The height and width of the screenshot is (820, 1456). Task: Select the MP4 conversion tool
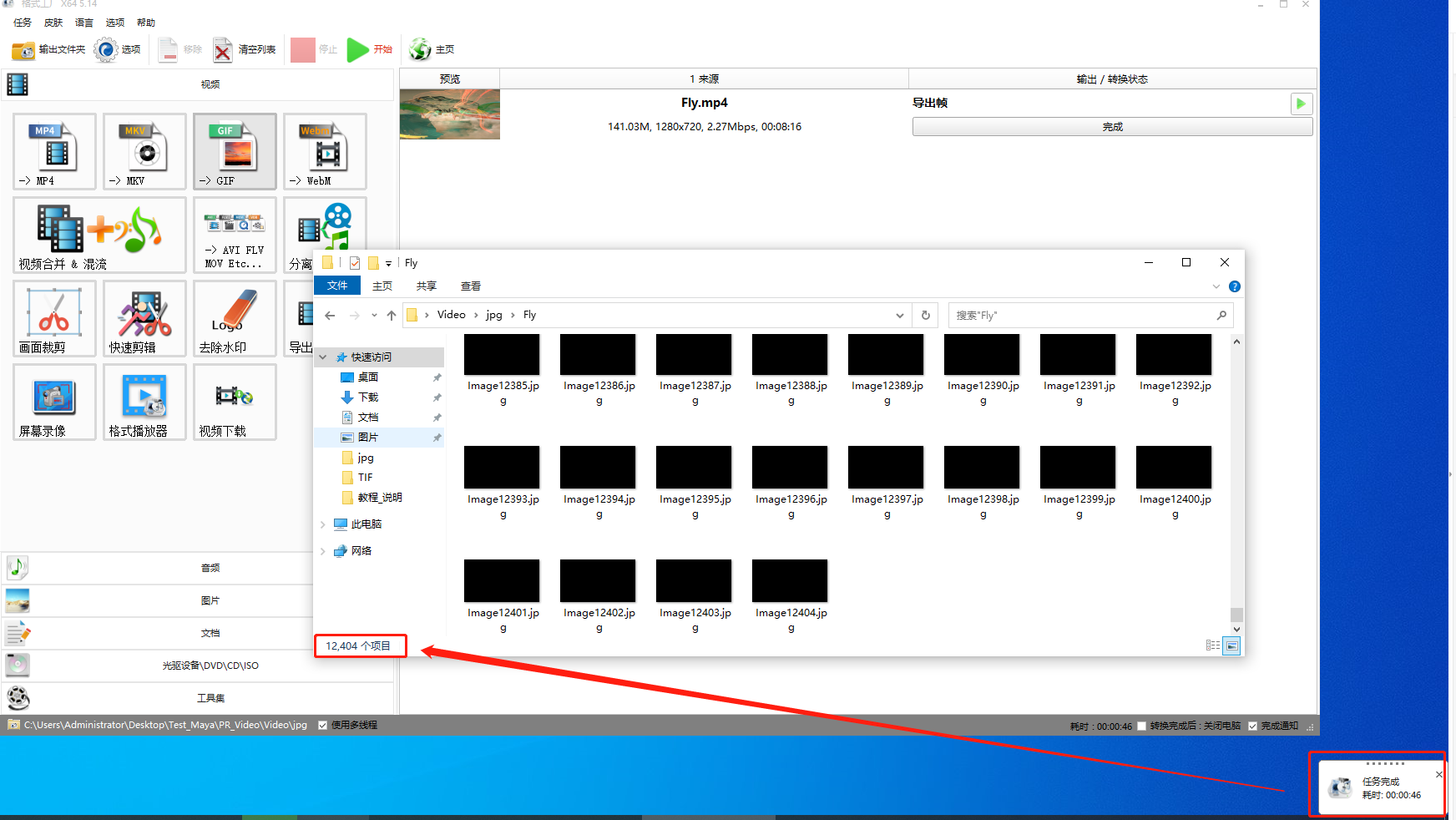coord(55,151)
